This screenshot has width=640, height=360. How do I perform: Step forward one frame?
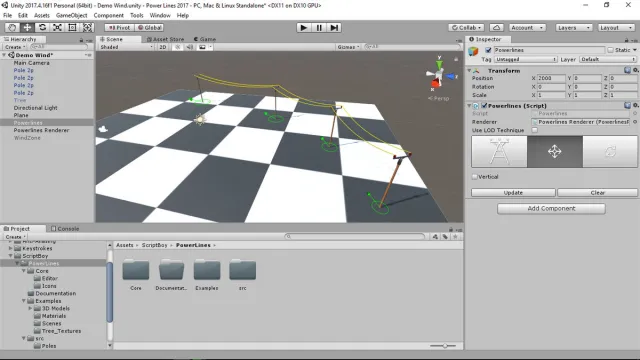pyautogui.click(x=334, y=27)
